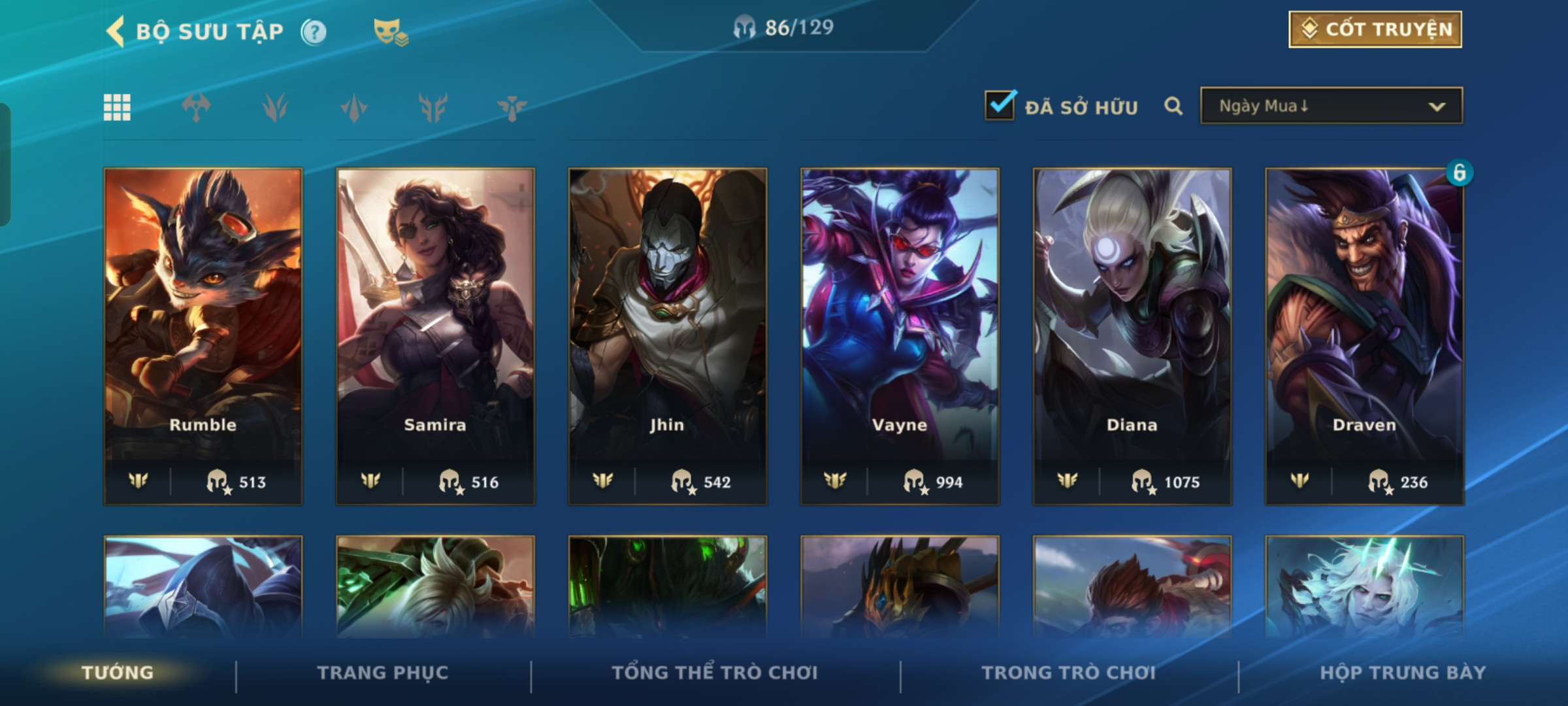Open the Jhin champion card

pyautogui.click(x=668, y=336)
